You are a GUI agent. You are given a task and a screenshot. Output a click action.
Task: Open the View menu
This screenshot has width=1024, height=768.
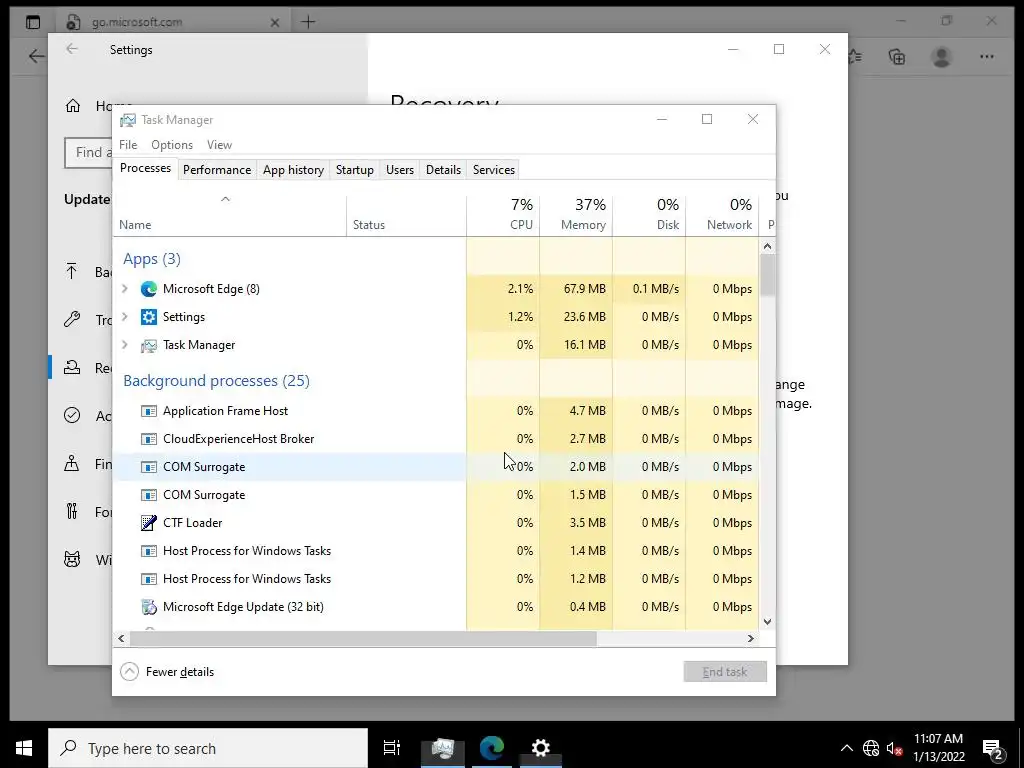coord(219,145)
